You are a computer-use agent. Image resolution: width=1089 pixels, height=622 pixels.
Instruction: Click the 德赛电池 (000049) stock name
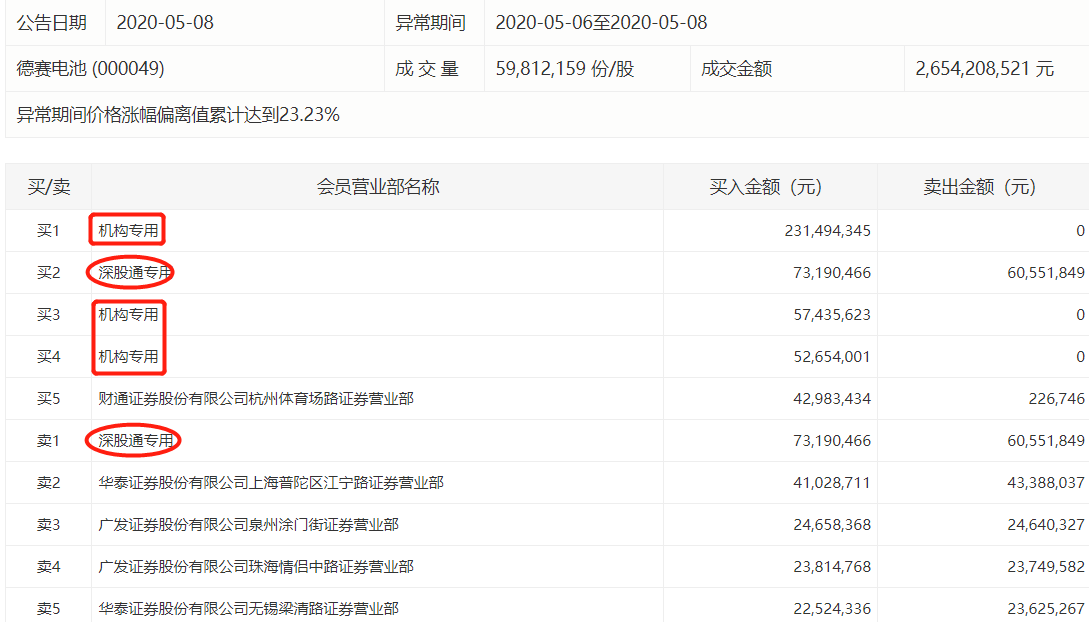90,69
